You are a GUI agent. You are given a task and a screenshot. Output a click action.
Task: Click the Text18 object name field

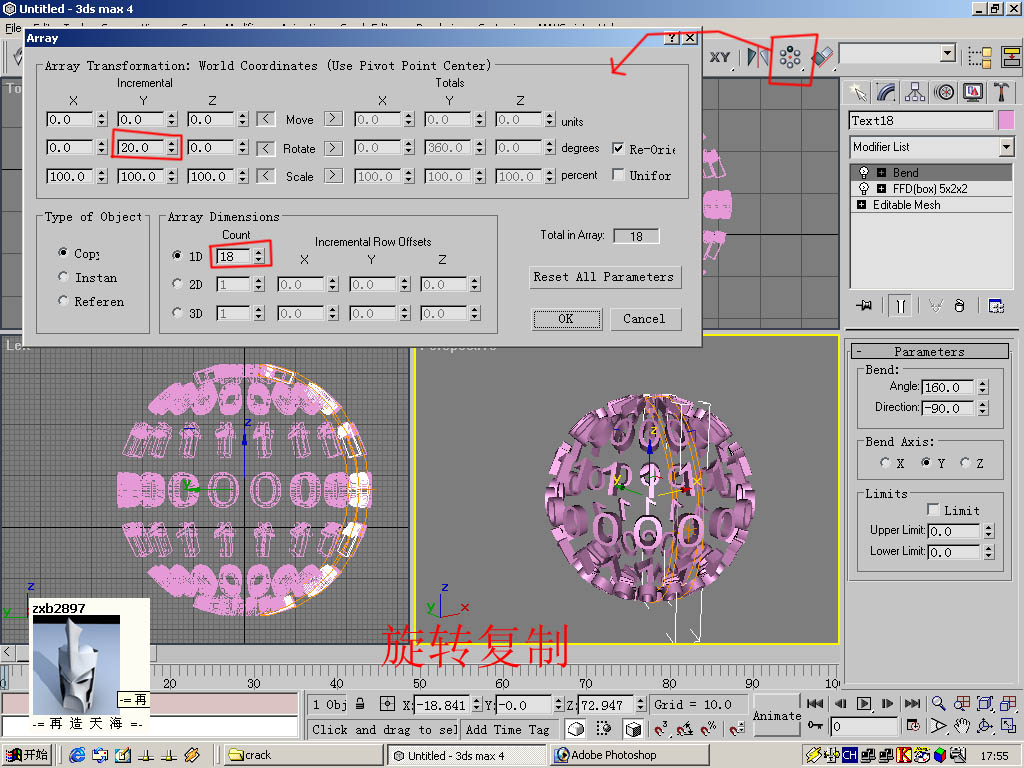point(921,120)
